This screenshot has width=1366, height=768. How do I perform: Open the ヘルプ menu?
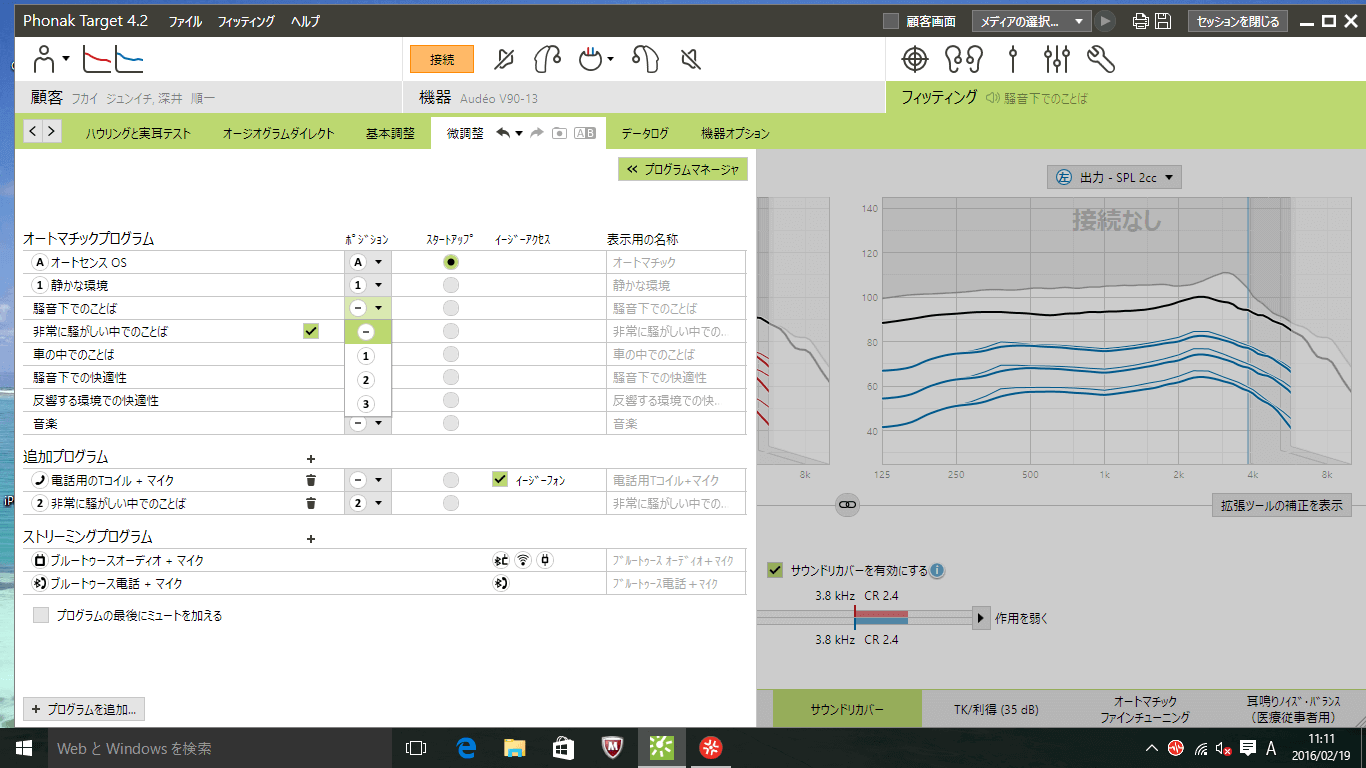click(x=305, y=21)
